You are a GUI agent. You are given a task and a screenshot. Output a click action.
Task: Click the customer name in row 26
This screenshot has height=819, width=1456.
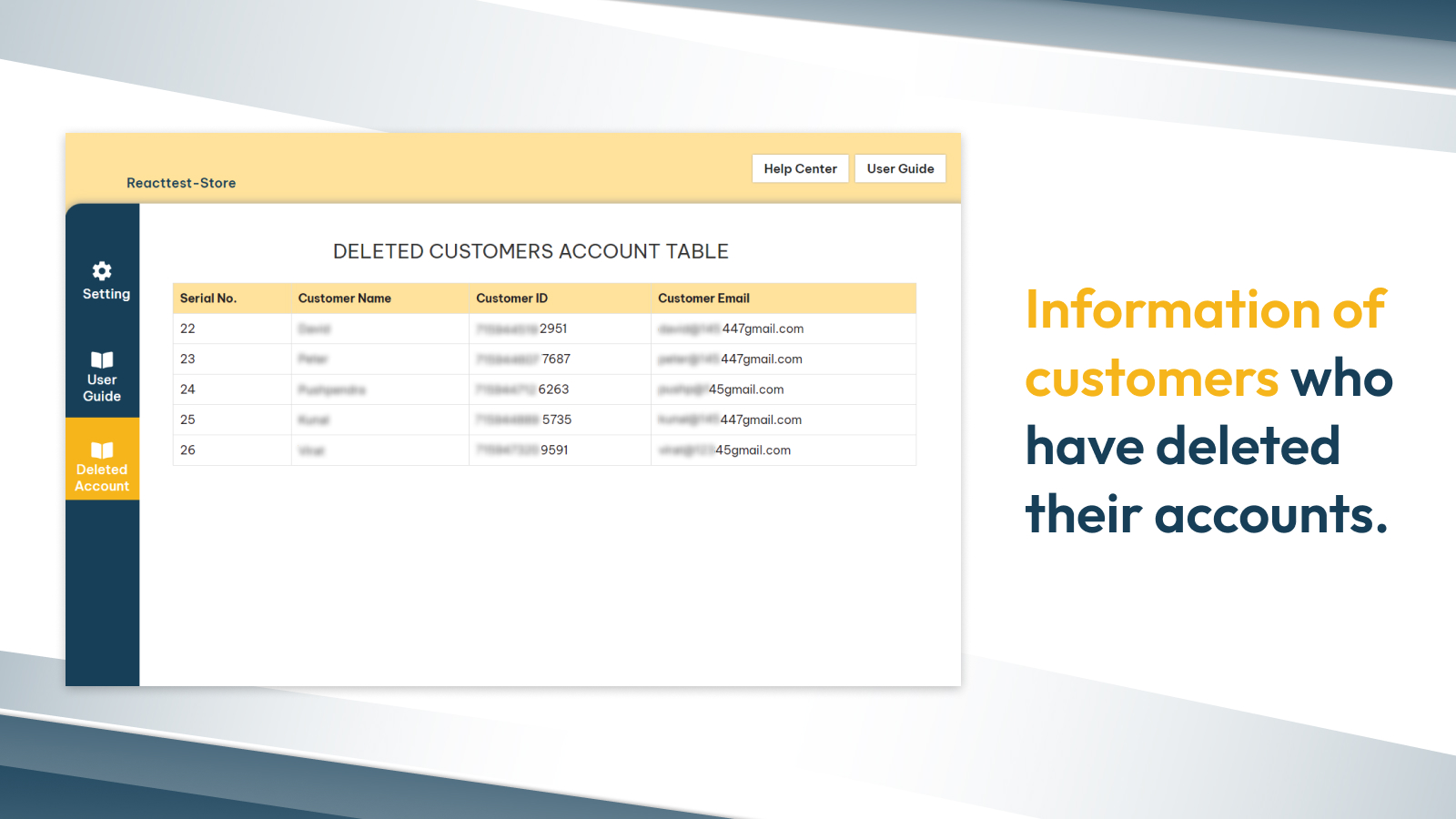pyautogui.click(x=311, y=450)
